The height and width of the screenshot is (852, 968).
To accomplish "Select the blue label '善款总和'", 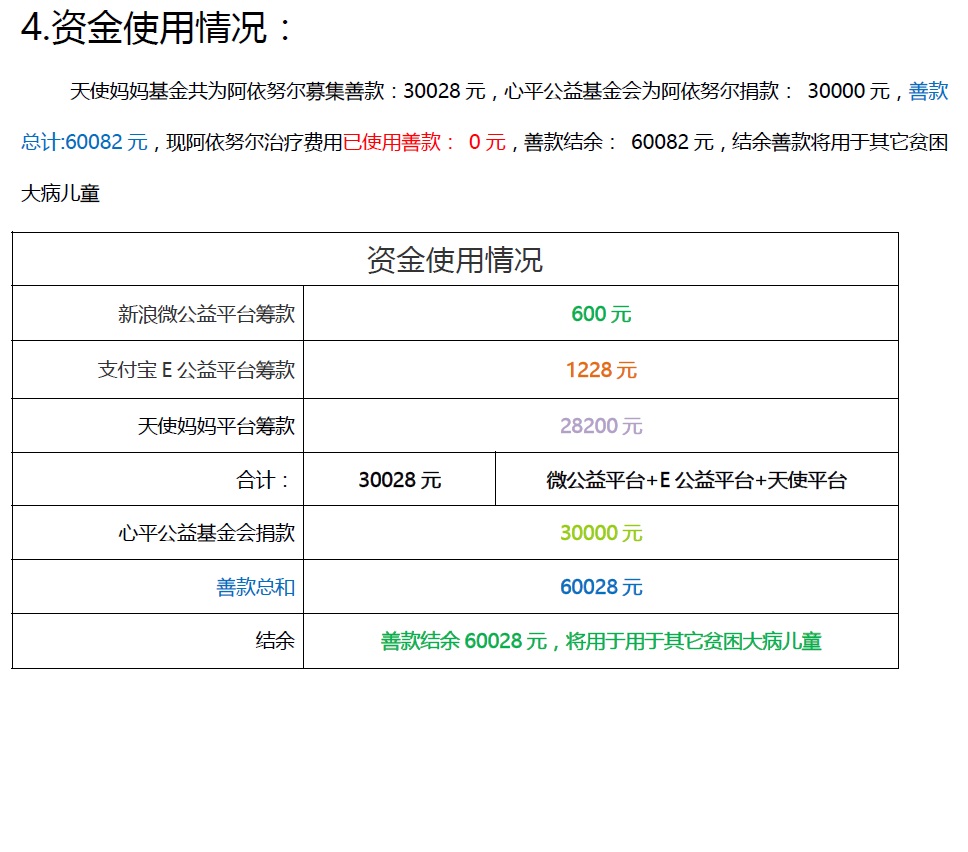I will click(x=256, y=587).
